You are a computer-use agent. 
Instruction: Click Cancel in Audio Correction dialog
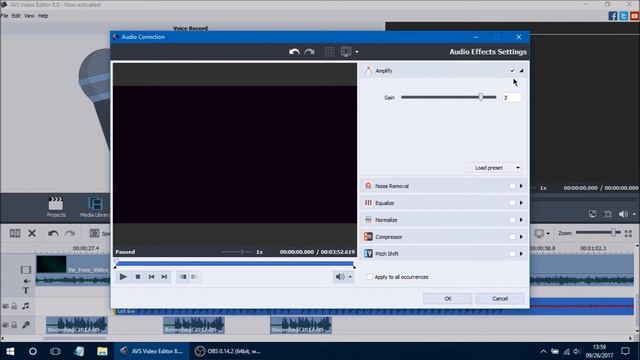(500, 298)
